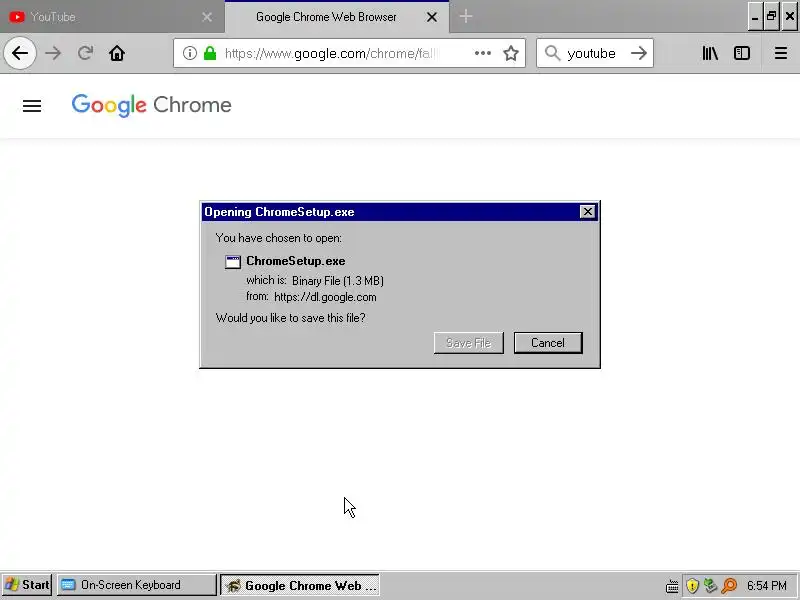Reload the page with the refresh icon
Viewport: 800px width, 600px height.
click(x=85, y=53)
